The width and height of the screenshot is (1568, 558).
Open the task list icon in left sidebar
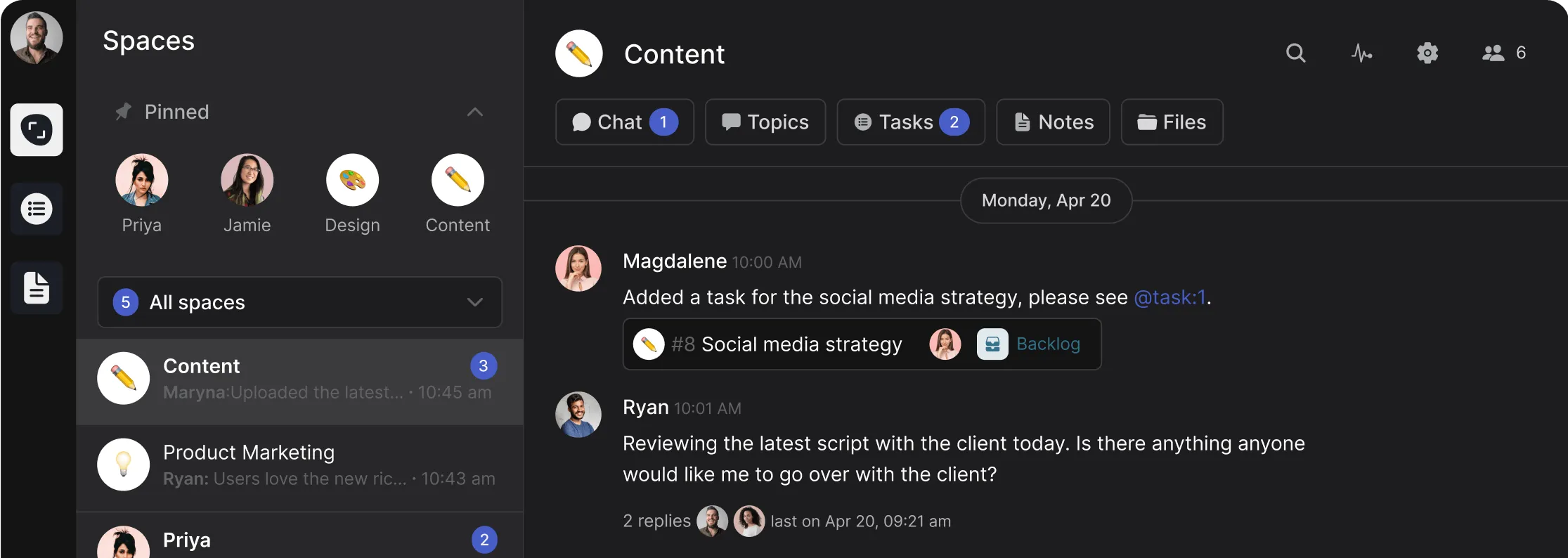click(37, 209)
